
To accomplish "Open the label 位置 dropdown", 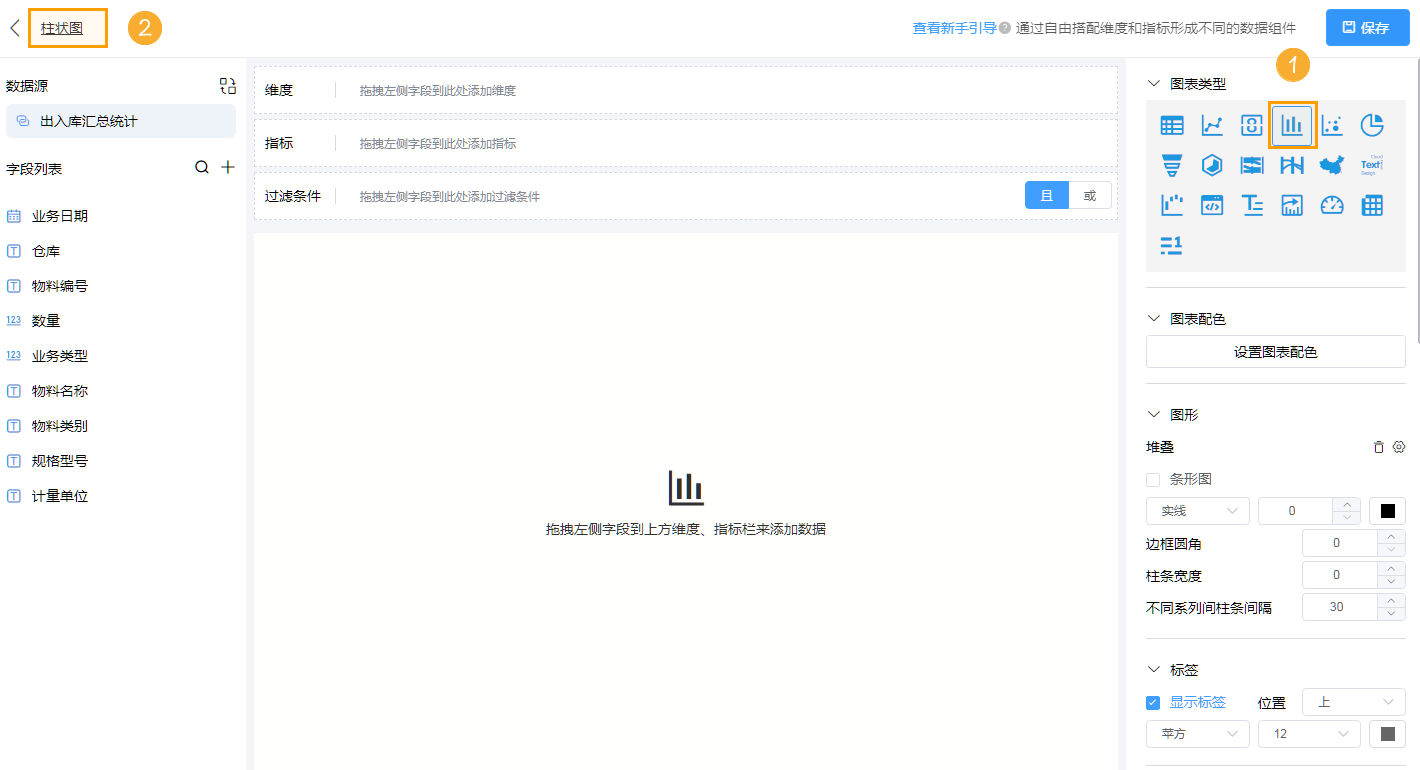I will coord(1353,702).
